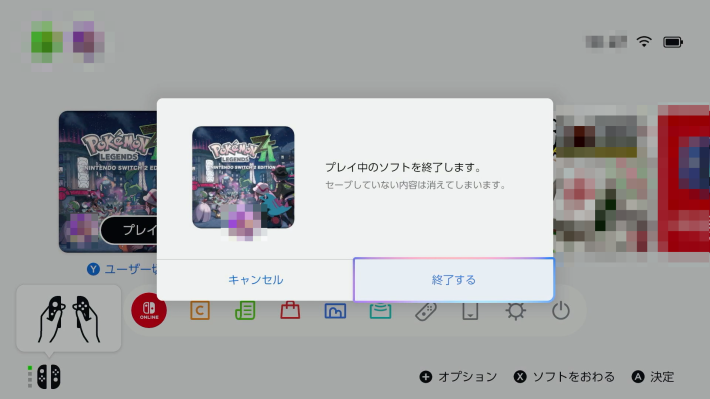This screenshot has height=399, width=710.
Task: Open the Controllers icon
Action: click(x=426, y=311)
